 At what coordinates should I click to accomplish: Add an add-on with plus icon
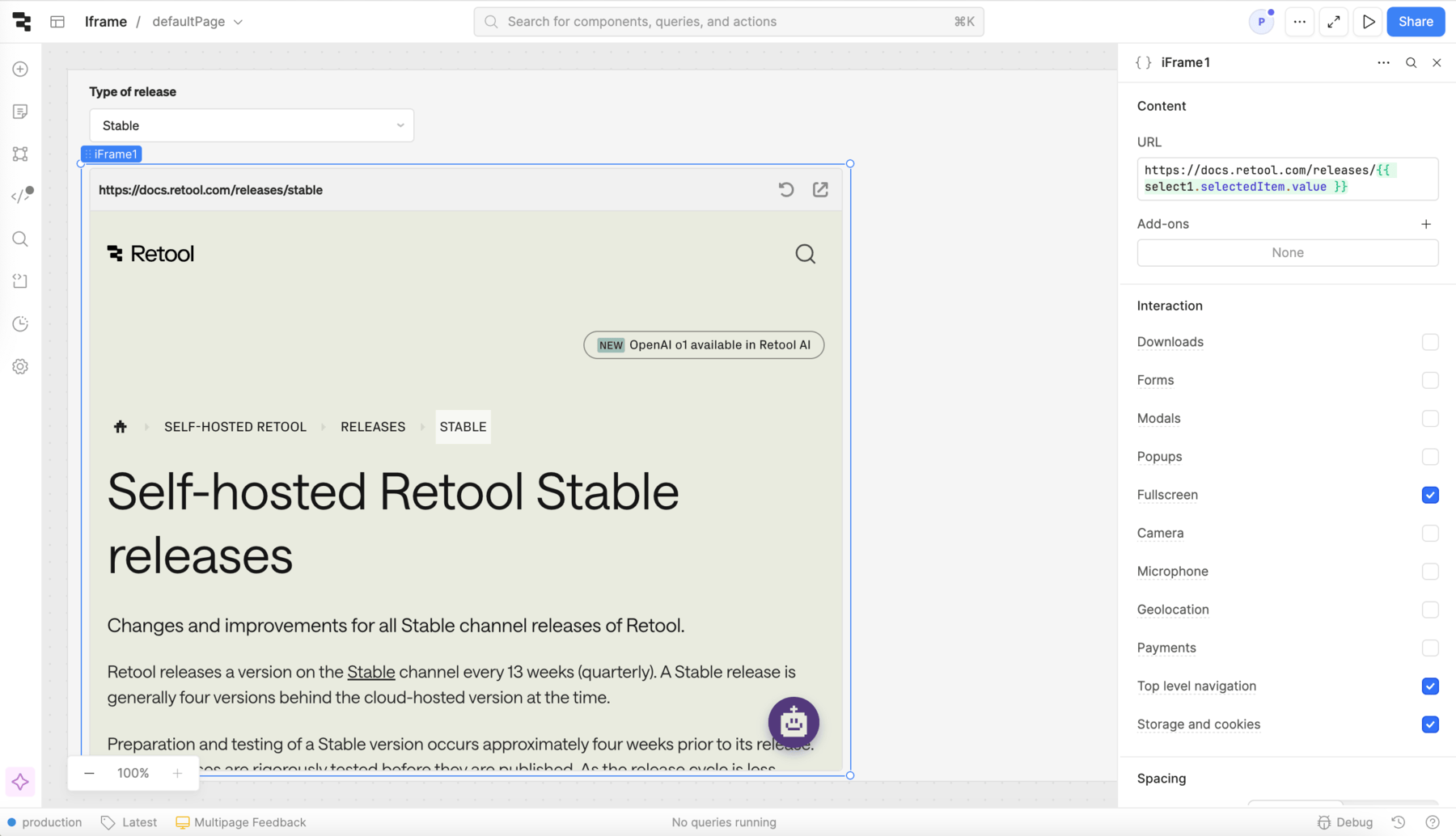(1426, 224)
